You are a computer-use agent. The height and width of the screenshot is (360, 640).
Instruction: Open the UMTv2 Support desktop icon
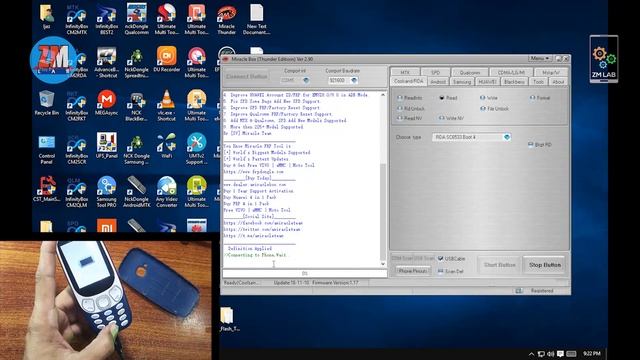[x=196, y=149]
